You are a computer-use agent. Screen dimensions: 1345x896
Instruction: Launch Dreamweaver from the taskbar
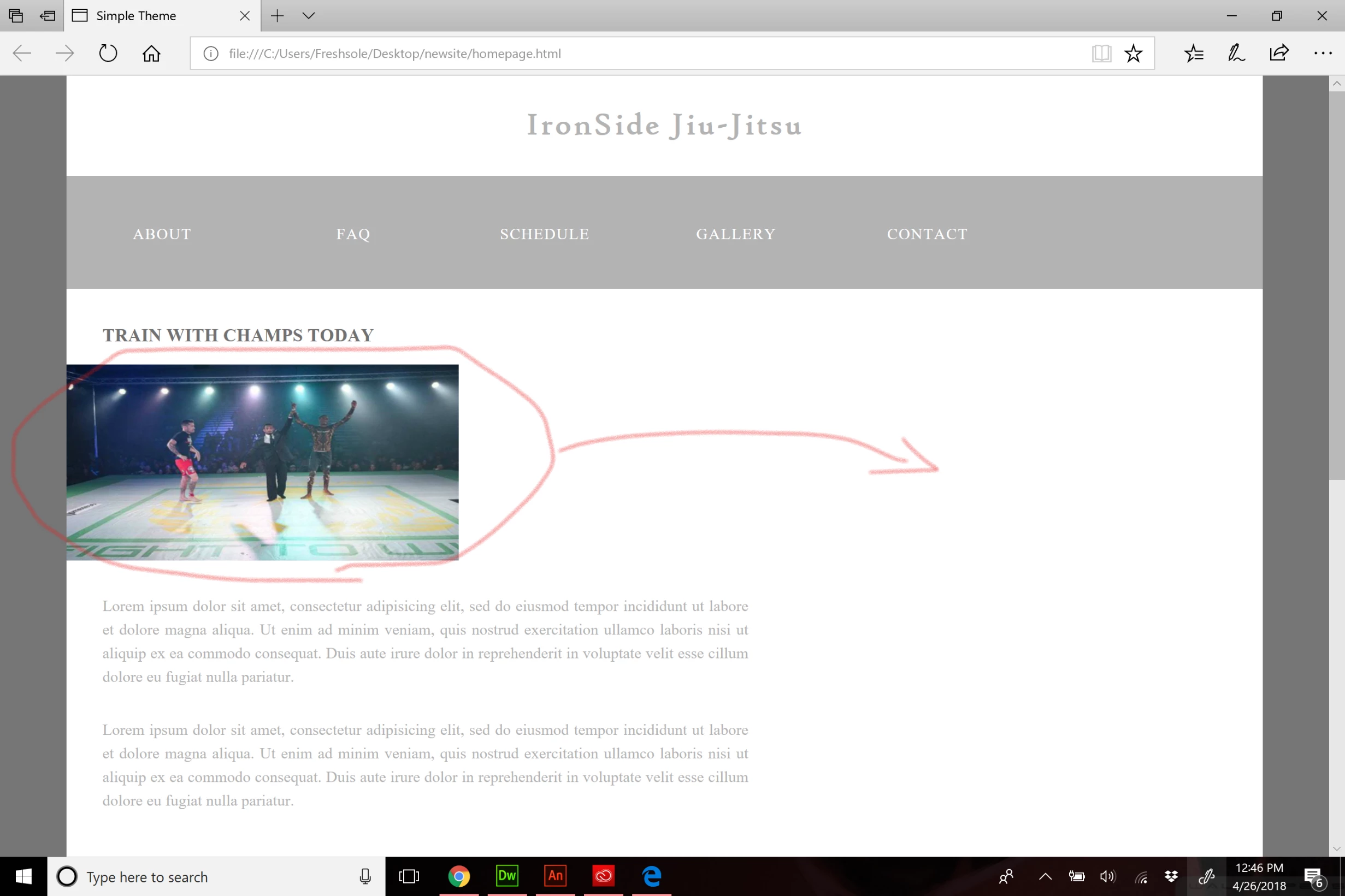click(507, 876)
